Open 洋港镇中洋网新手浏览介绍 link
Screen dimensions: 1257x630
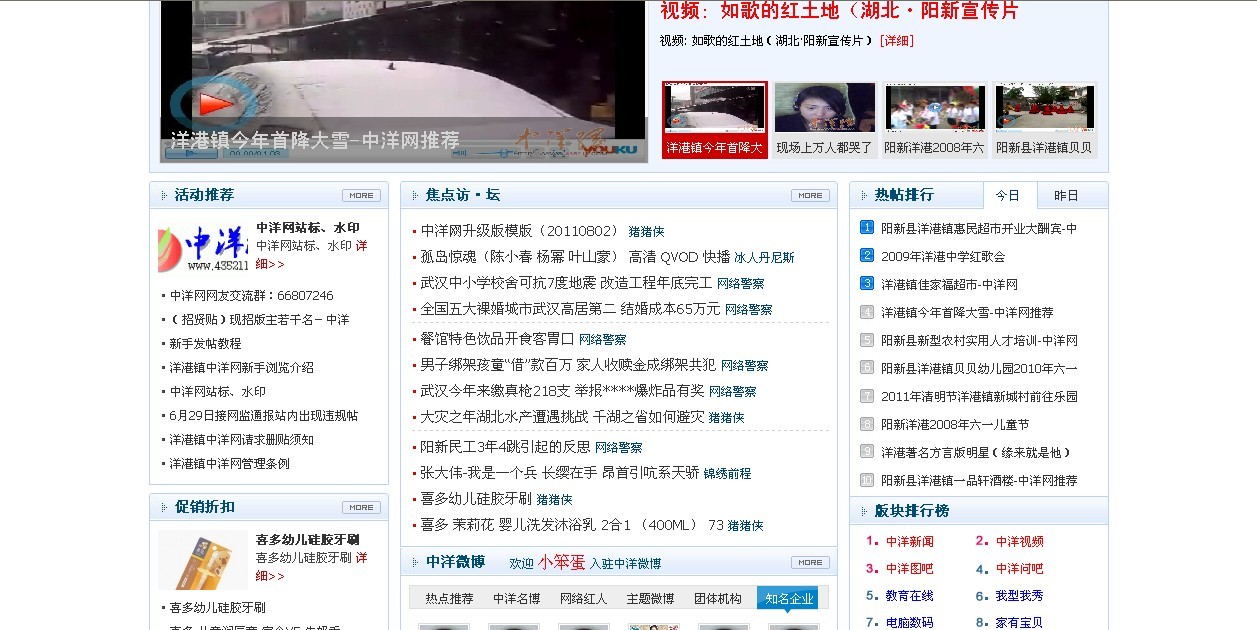[241, 368]
